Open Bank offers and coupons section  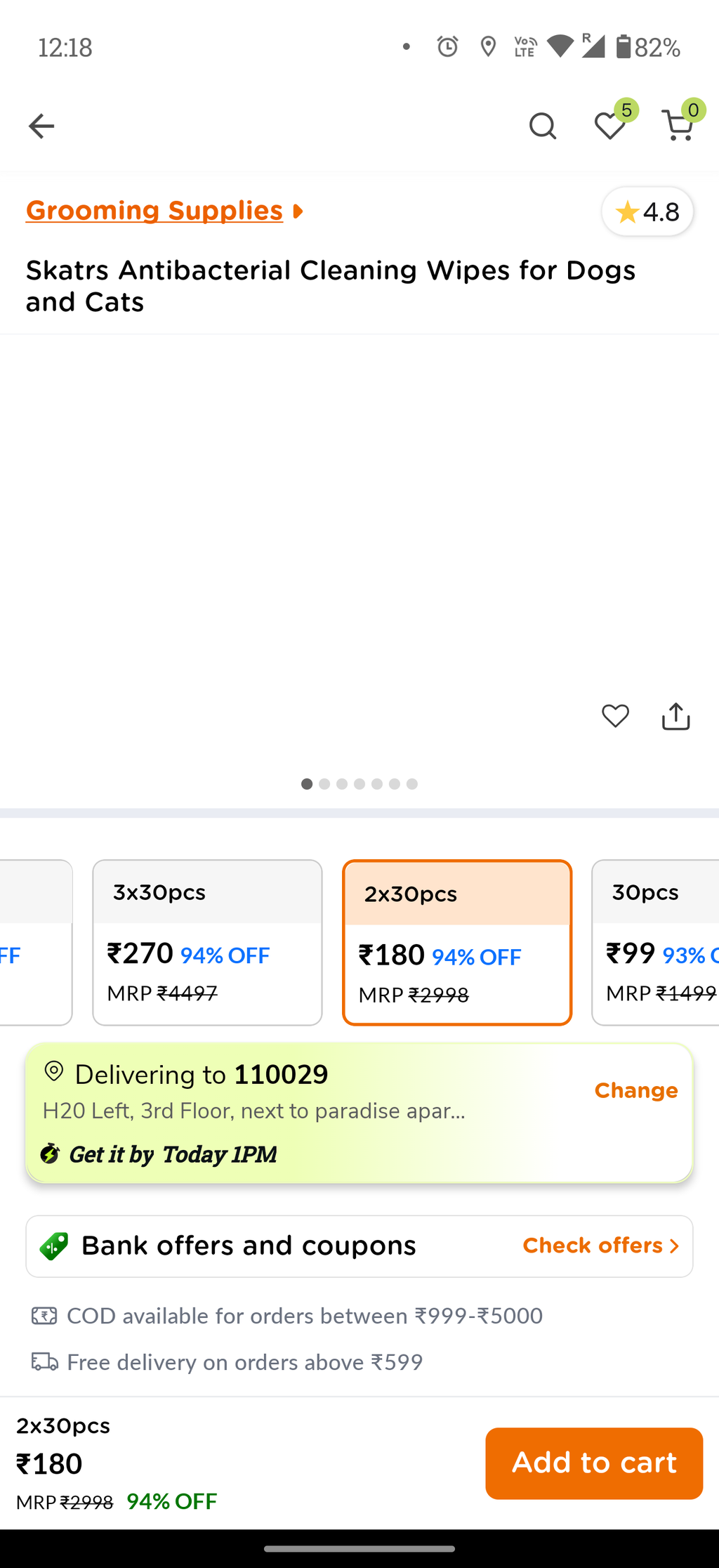tap(359, 1246)
